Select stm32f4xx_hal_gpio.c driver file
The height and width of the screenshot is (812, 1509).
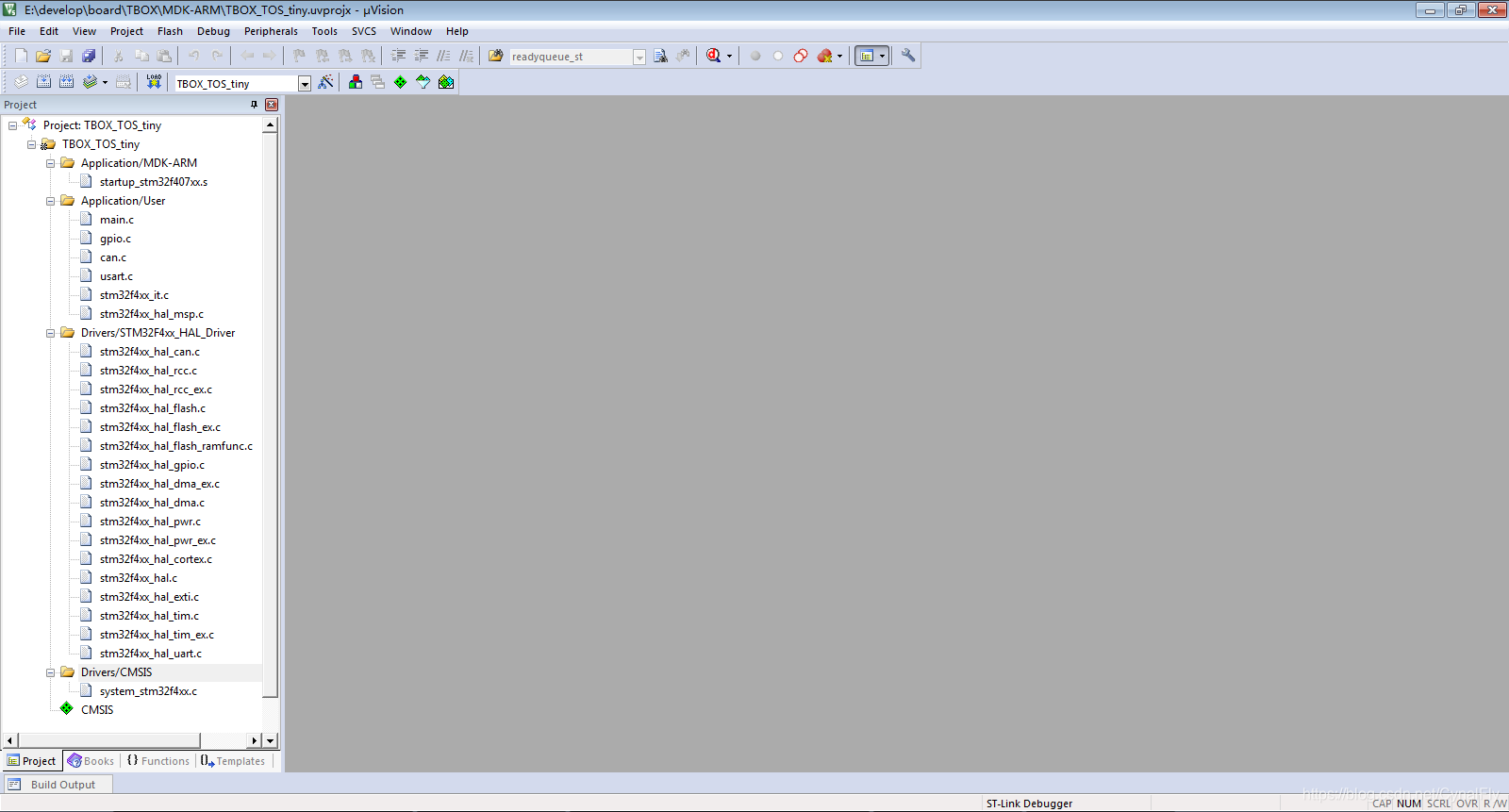[x=152, y=465]
